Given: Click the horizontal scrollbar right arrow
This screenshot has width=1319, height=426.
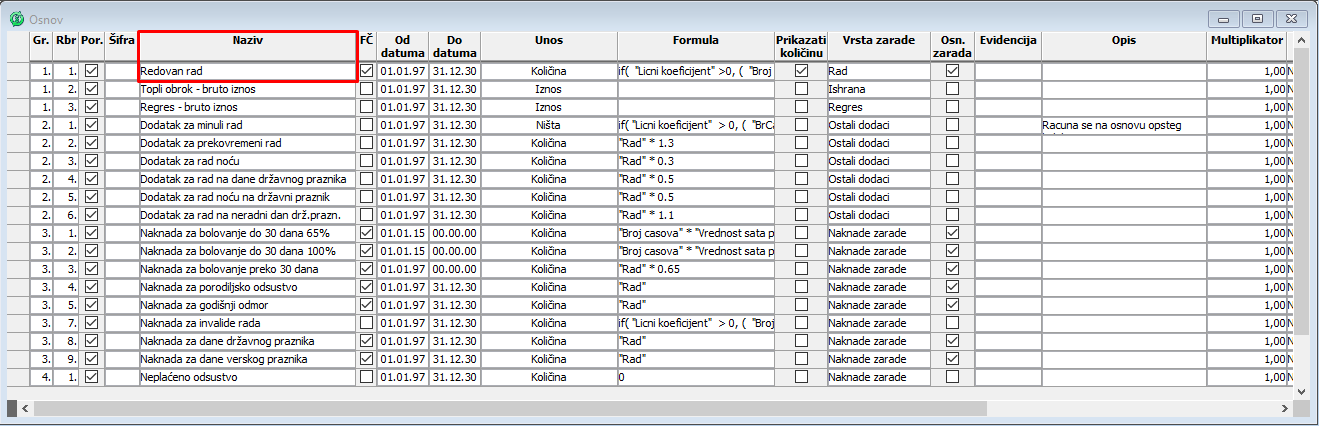Looking at the screenshot, I should point(1286,408).
